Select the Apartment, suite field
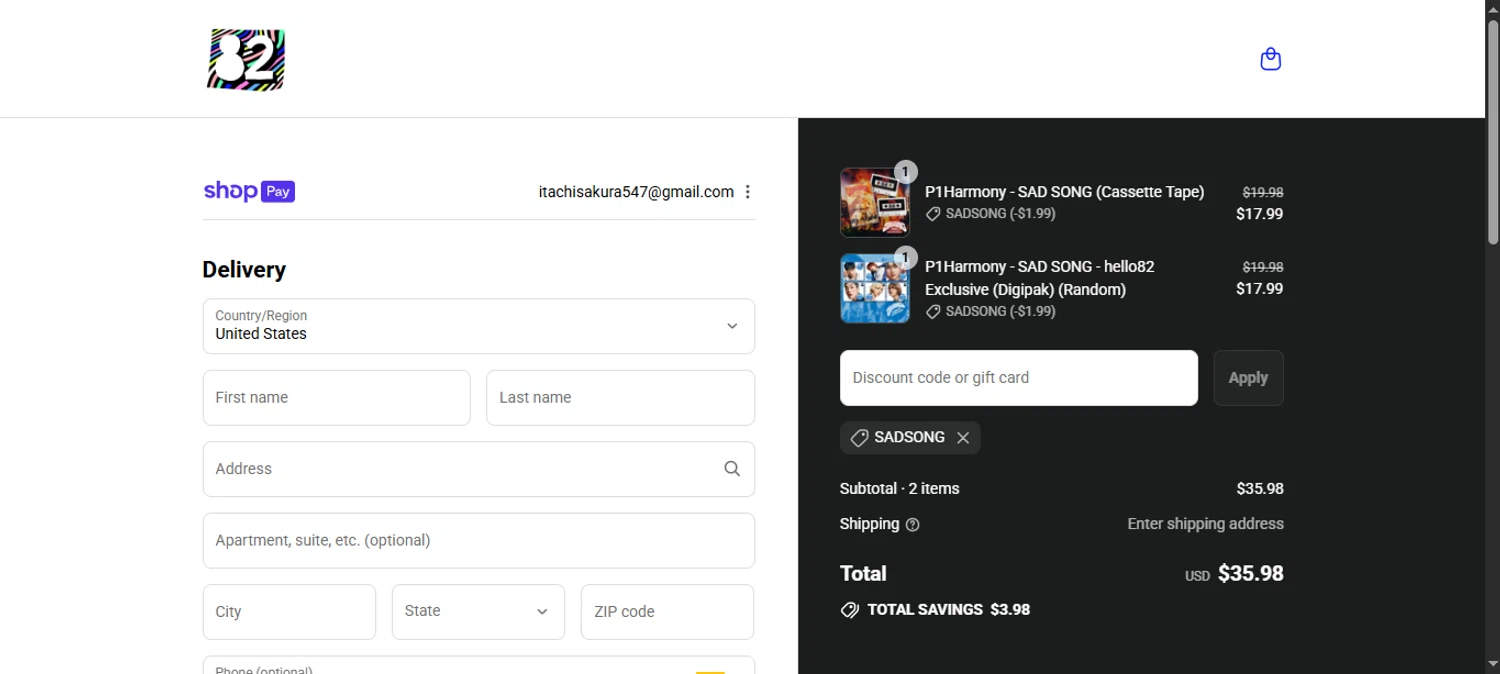This screenshot has height=674, width=1500. pos(479,541)
